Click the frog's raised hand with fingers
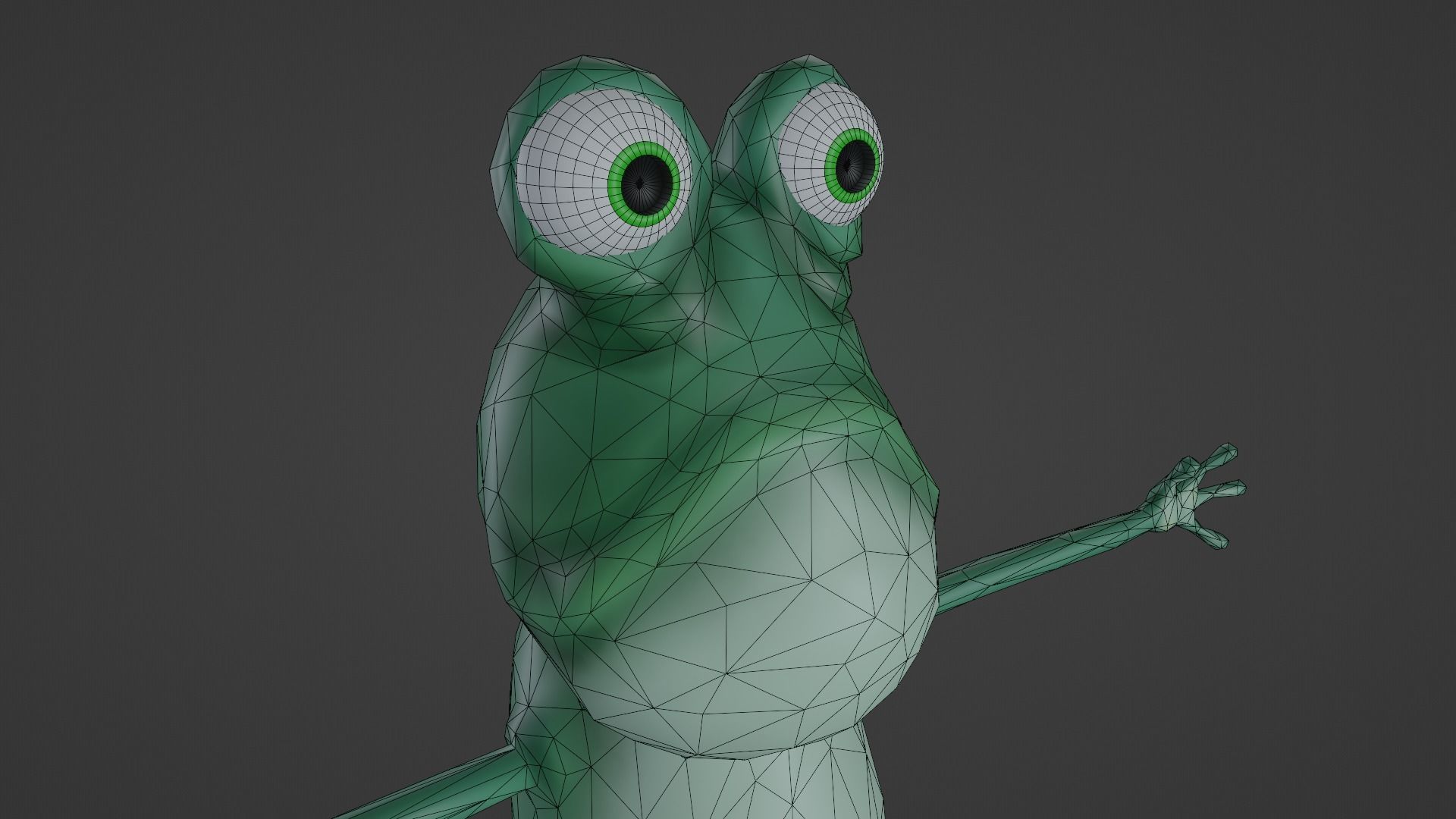Viewport: 1456px width, 819px height. pos(1194,495)
